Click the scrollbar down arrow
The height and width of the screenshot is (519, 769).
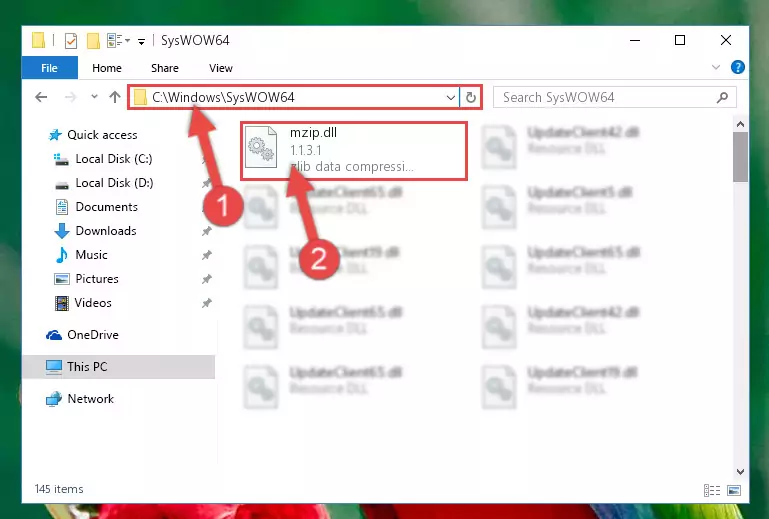pyautogui.click(x=741, y=471)
